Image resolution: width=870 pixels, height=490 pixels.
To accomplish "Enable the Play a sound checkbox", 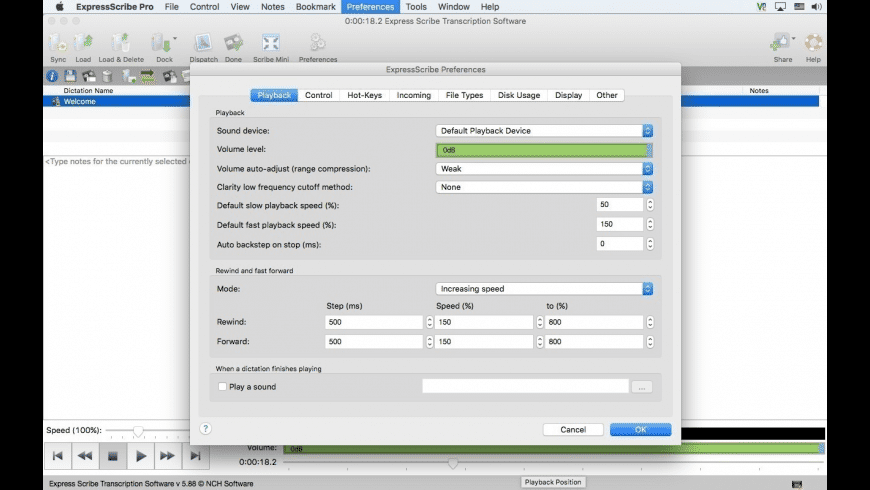I will click(x=222, y=387).
